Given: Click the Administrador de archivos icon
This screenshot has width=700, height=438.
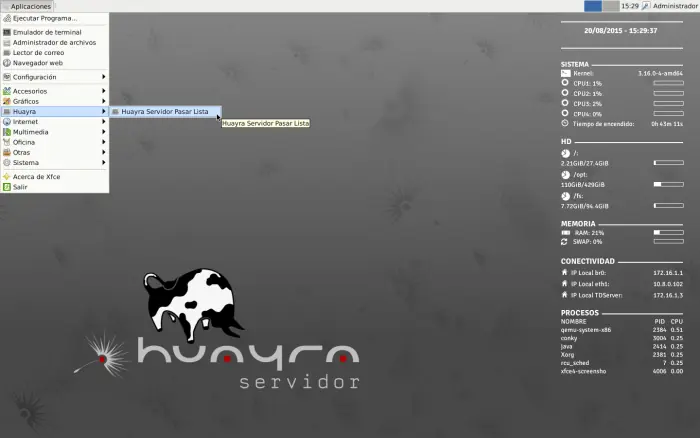Looking at the screenshot, I should 7,42.
